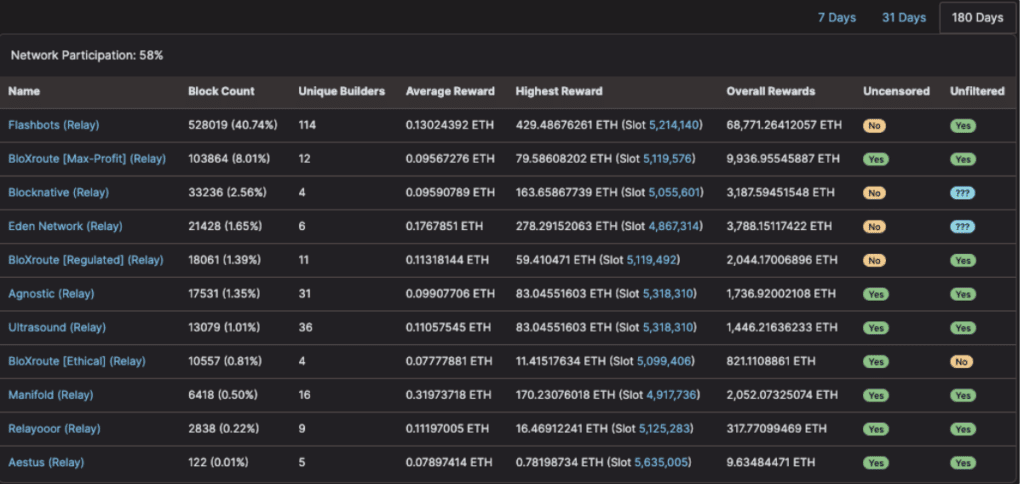Click Blocknative's ??? Unfiltered badge
Image resolution: width=1024 pixels, height=484 pixels.
click(964, 192)
